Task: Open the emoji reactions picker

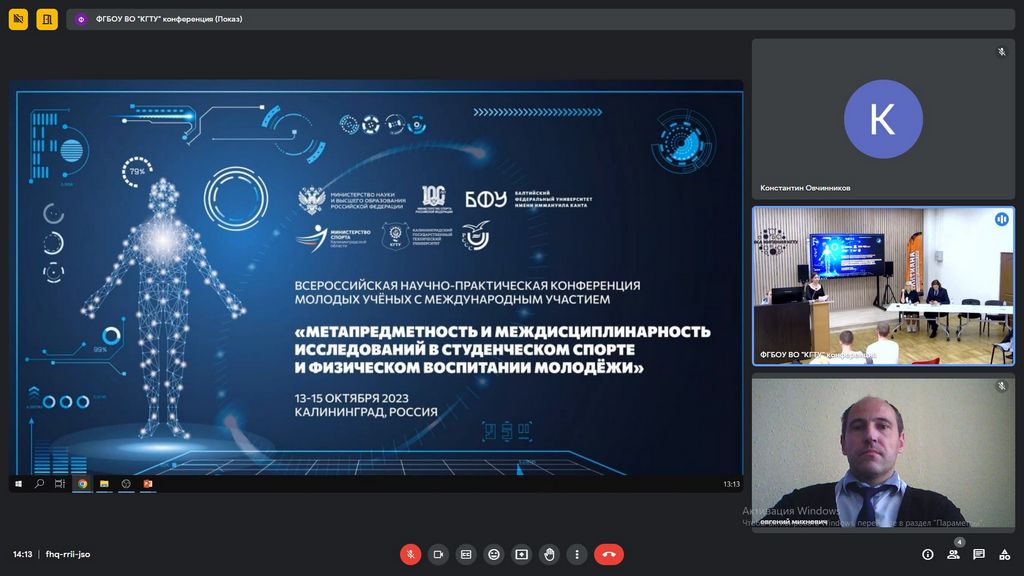Action: point(493,554)
